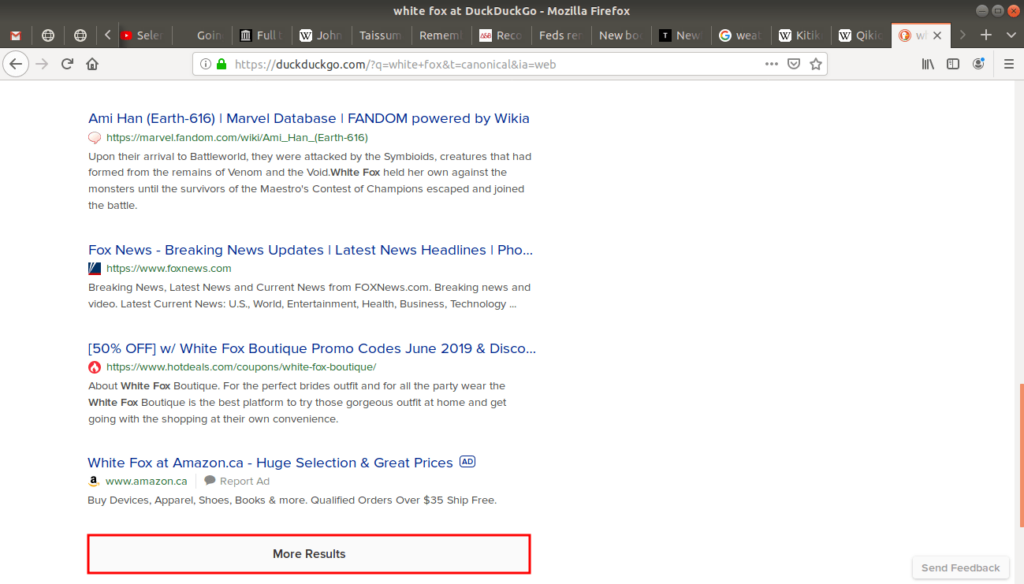The image size is (1024, 584).
Task: Open page actions three-dot menu
Action: click(771, 64)
